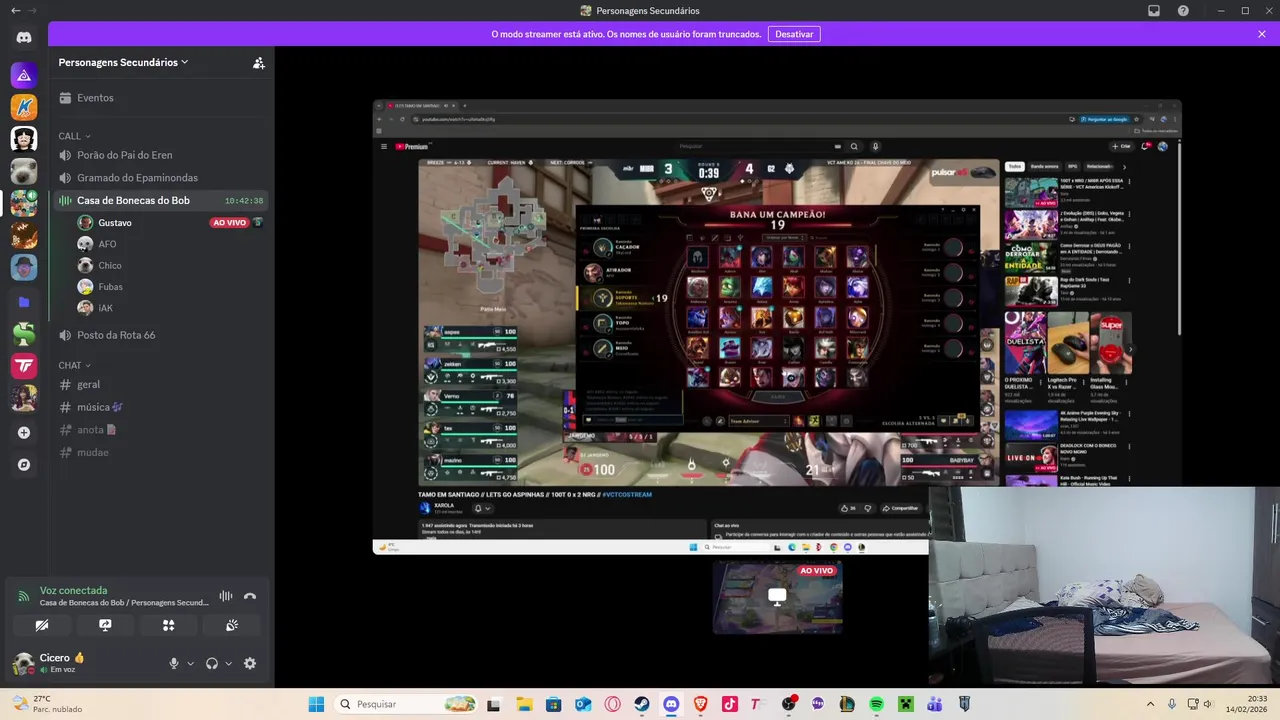The image size is (1280, 720).
Task: Open the orange K server icon
Action: pos(24,107)
